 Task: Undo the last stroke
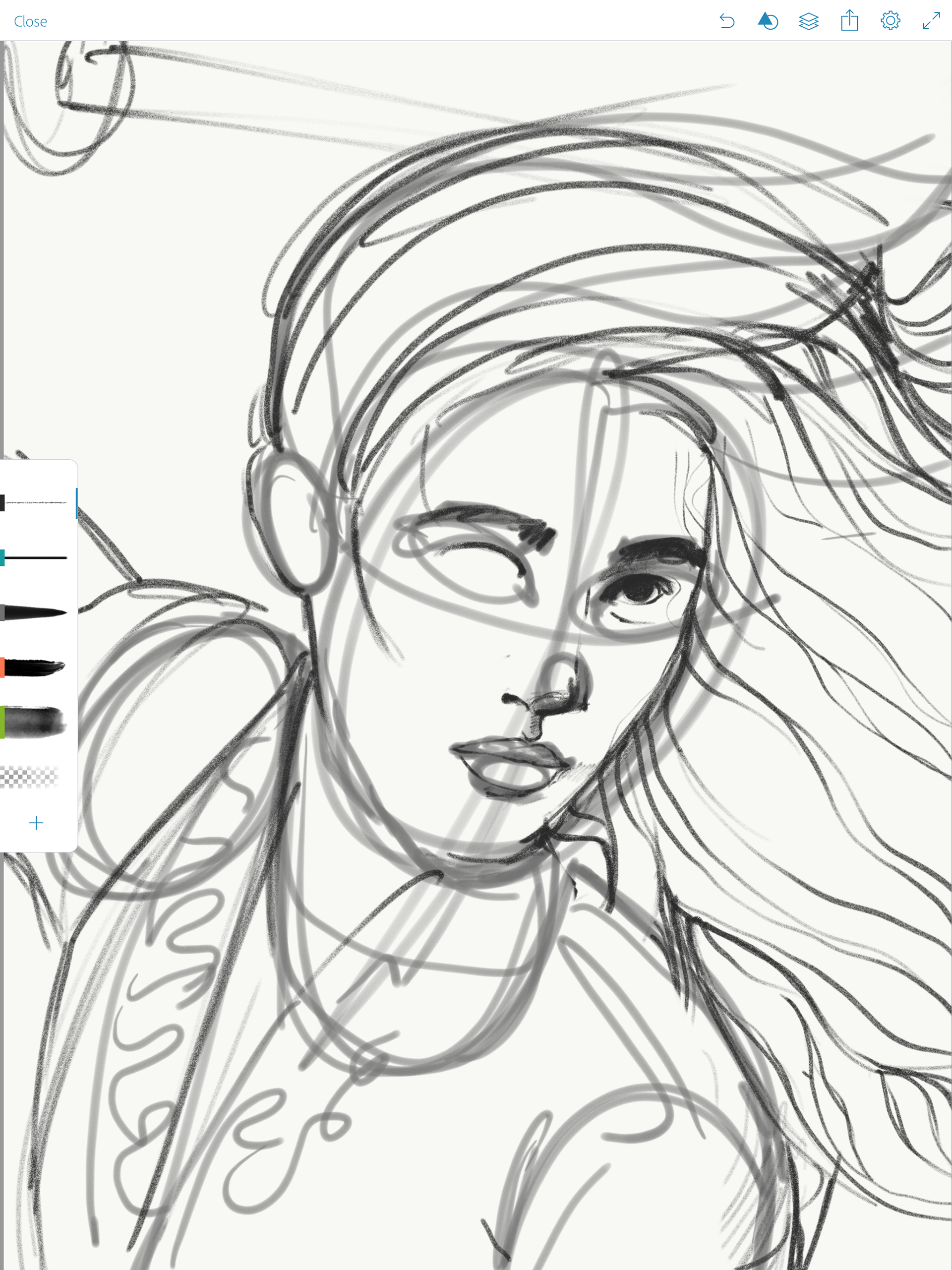tap(727, 21)
